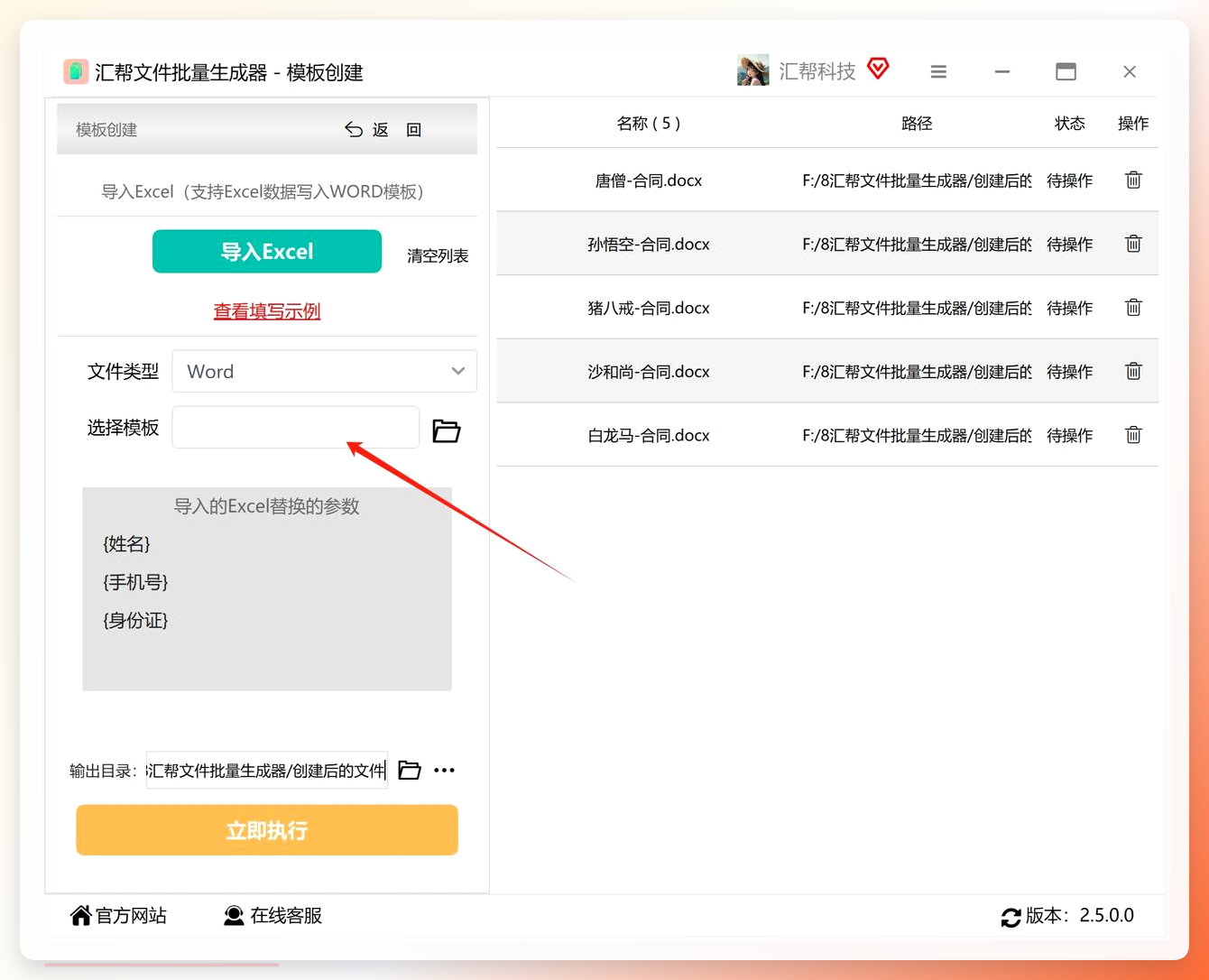Maximize the application window

(x=1066, y=71)
